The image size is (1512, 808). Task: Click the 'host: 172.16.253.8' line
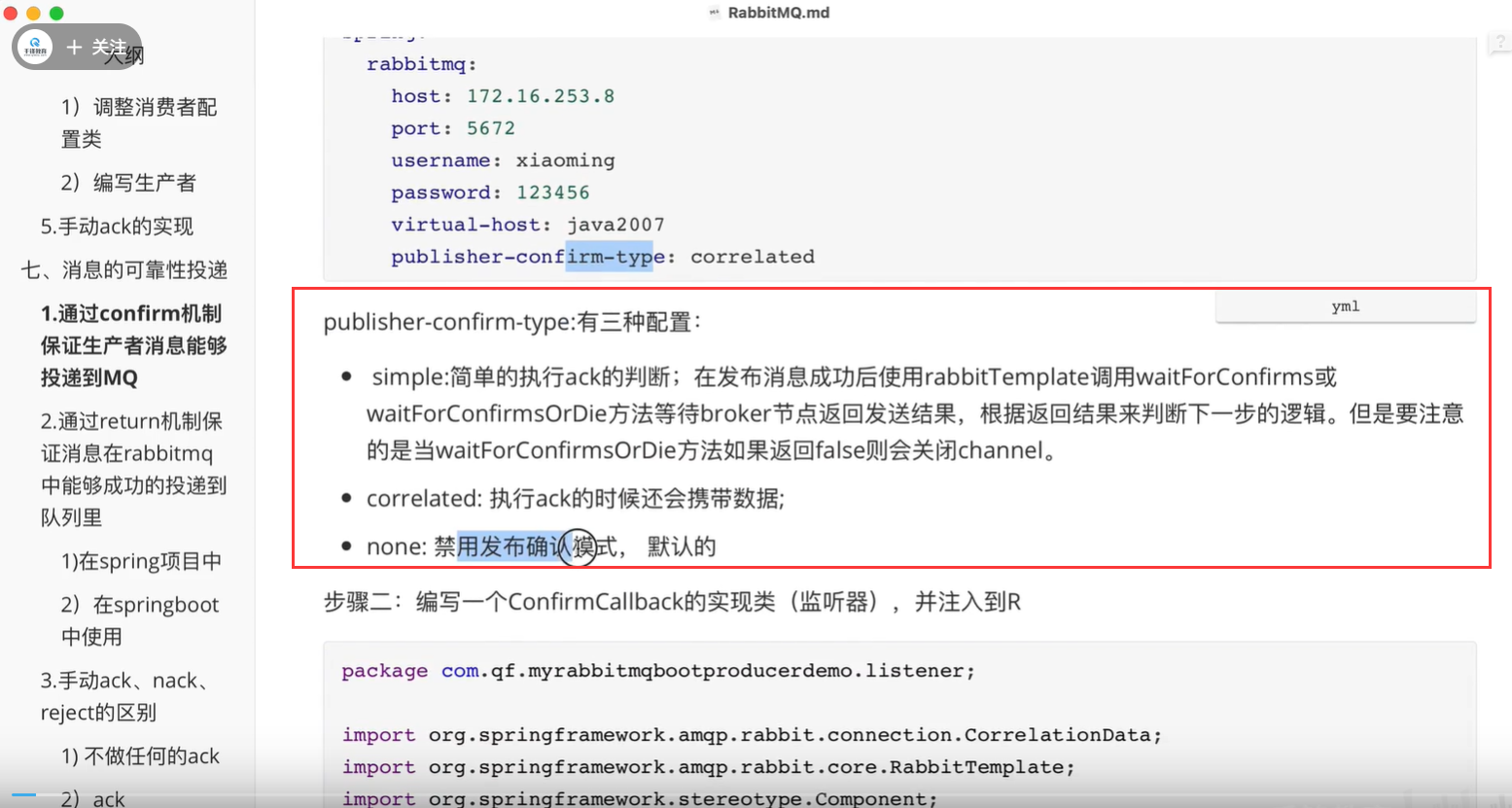503,96
